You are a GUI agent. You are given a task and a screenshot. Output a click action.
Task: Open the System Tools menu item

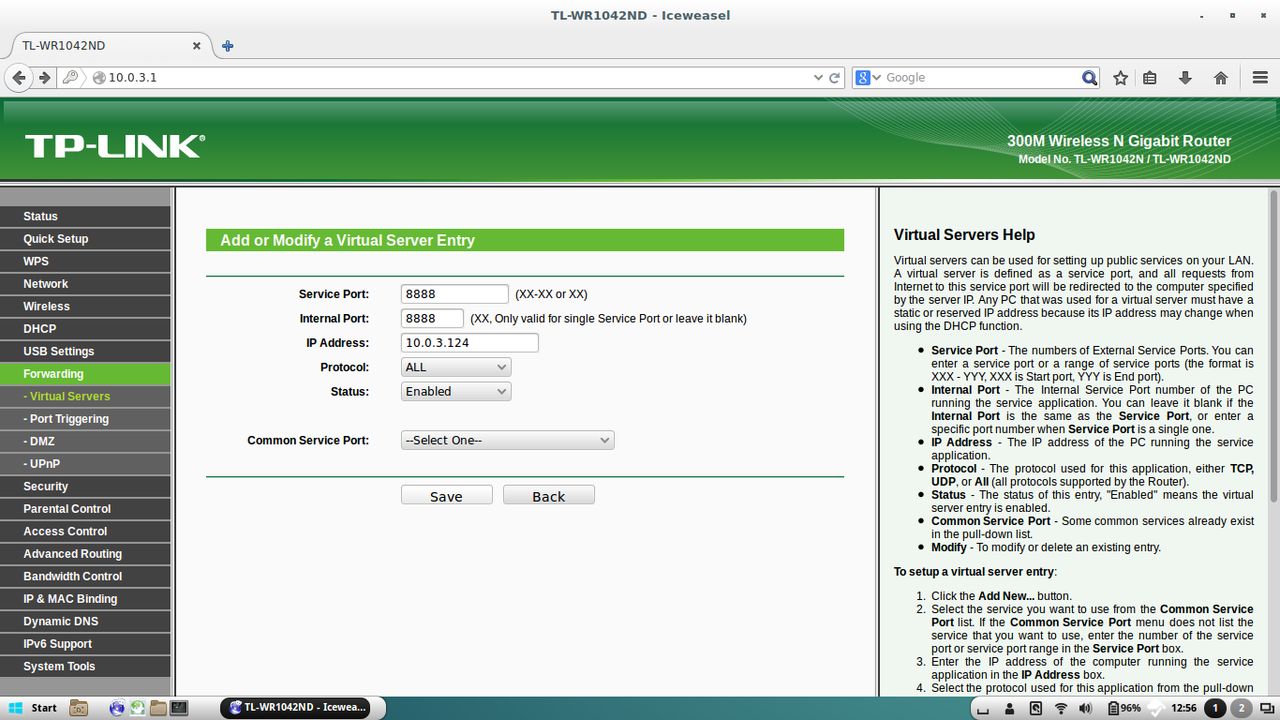pyautogui.click(x=85, y=666)
